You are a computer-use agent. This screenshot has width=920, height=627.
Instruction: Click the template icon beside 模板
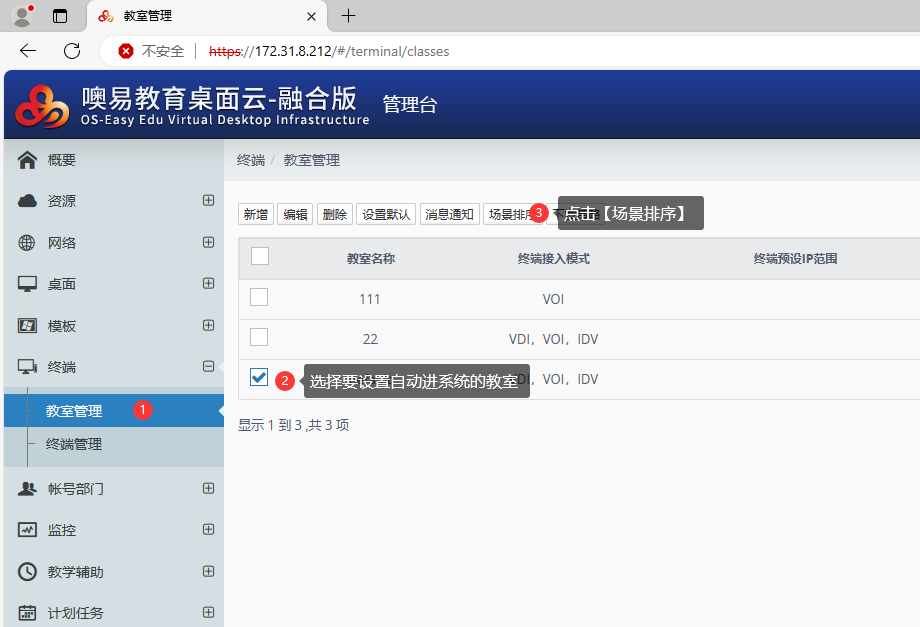28,326
